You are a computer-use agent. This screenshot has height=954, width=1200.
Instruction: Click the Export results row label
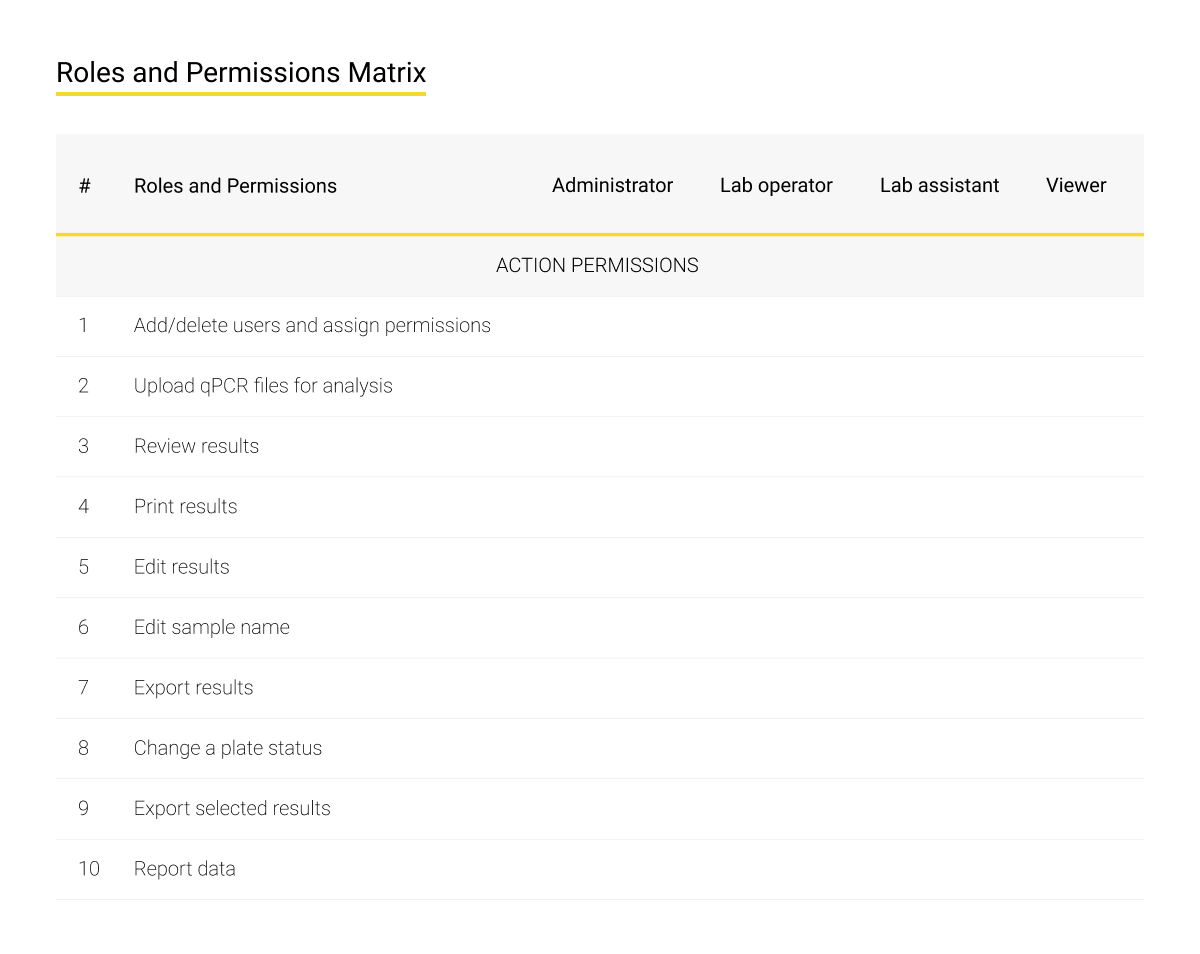193,688
